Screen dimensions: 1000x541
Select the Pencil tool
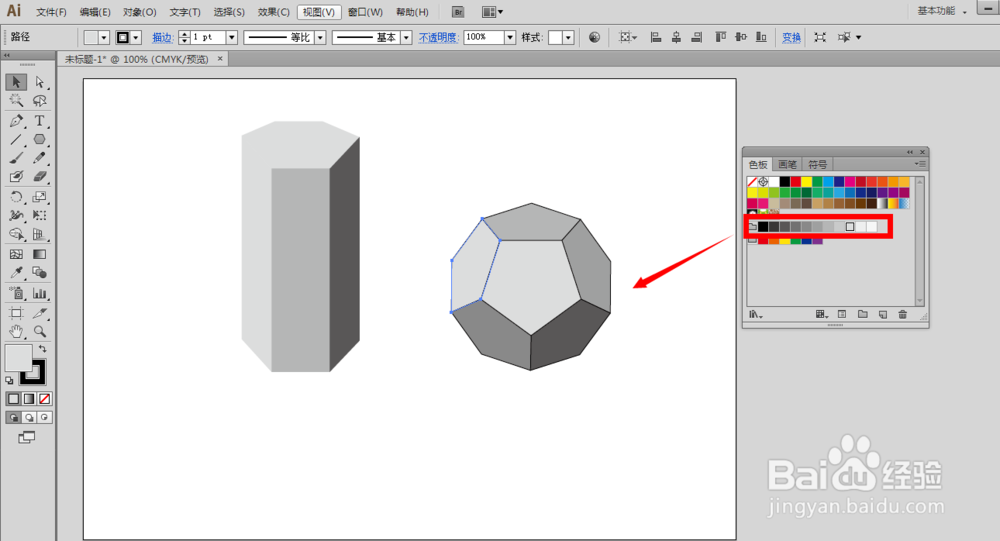pos(40,158)
